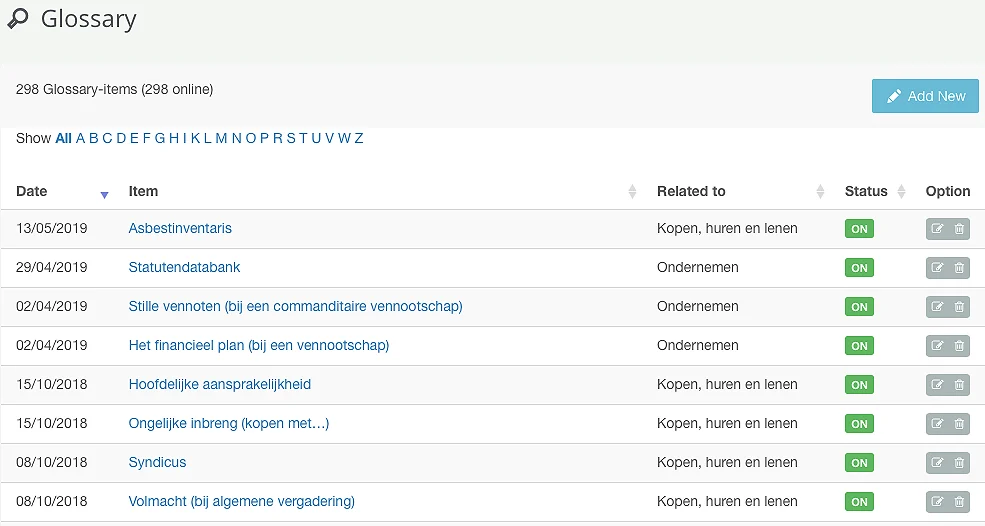Screen dimensions: 985x526
Task: Toggle ON status for Asbestinventaris
Action: (859, 229)
